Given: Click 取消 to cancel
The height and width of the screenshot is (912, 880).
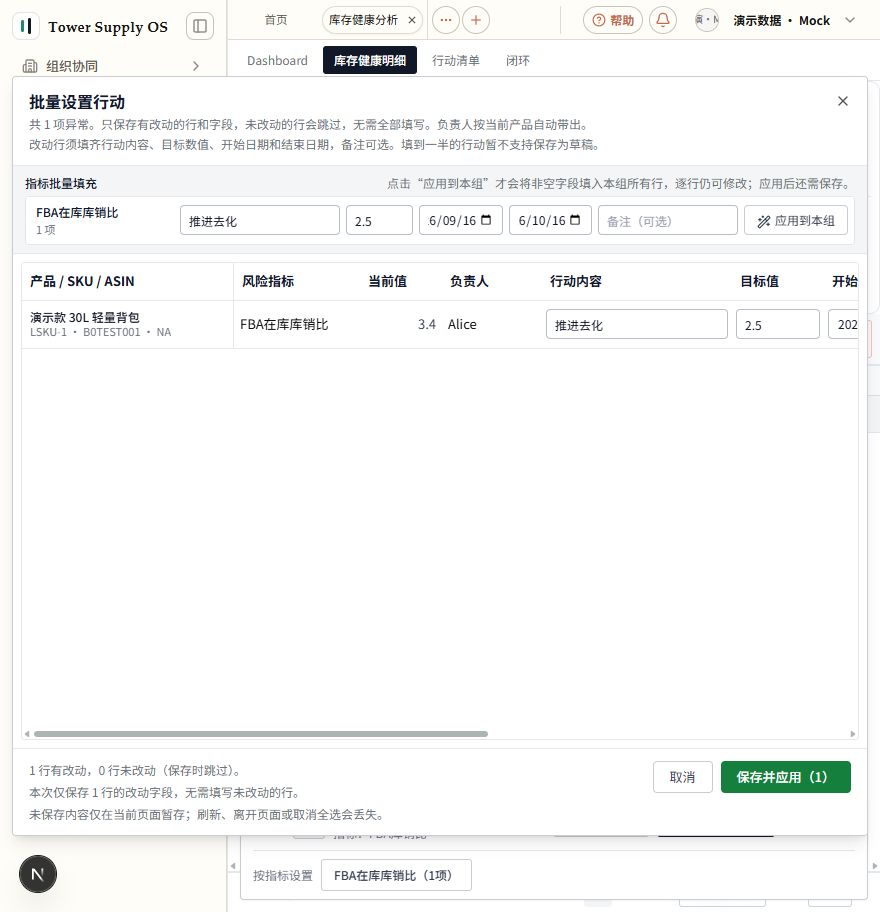Looking at the screenshot, I should click(683, 777).
